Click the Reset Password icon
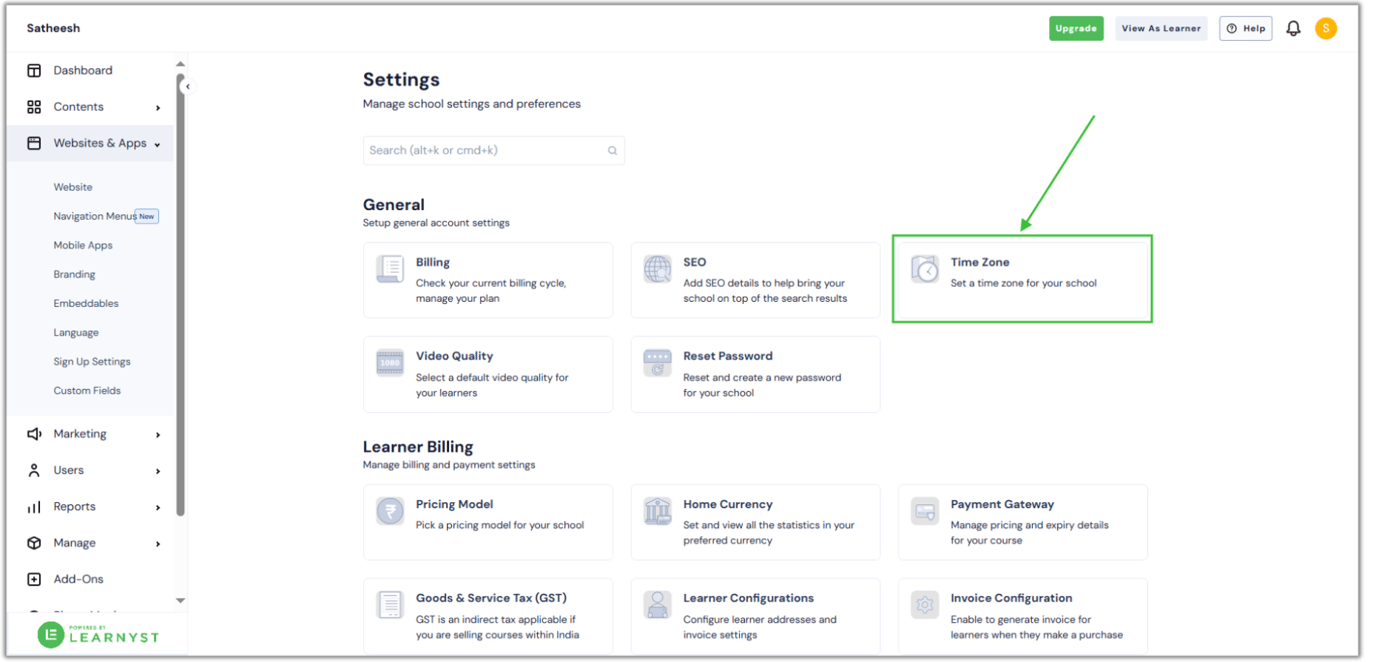The height and width of the screenshot is (662, 1376). click(x=657, y=363)
